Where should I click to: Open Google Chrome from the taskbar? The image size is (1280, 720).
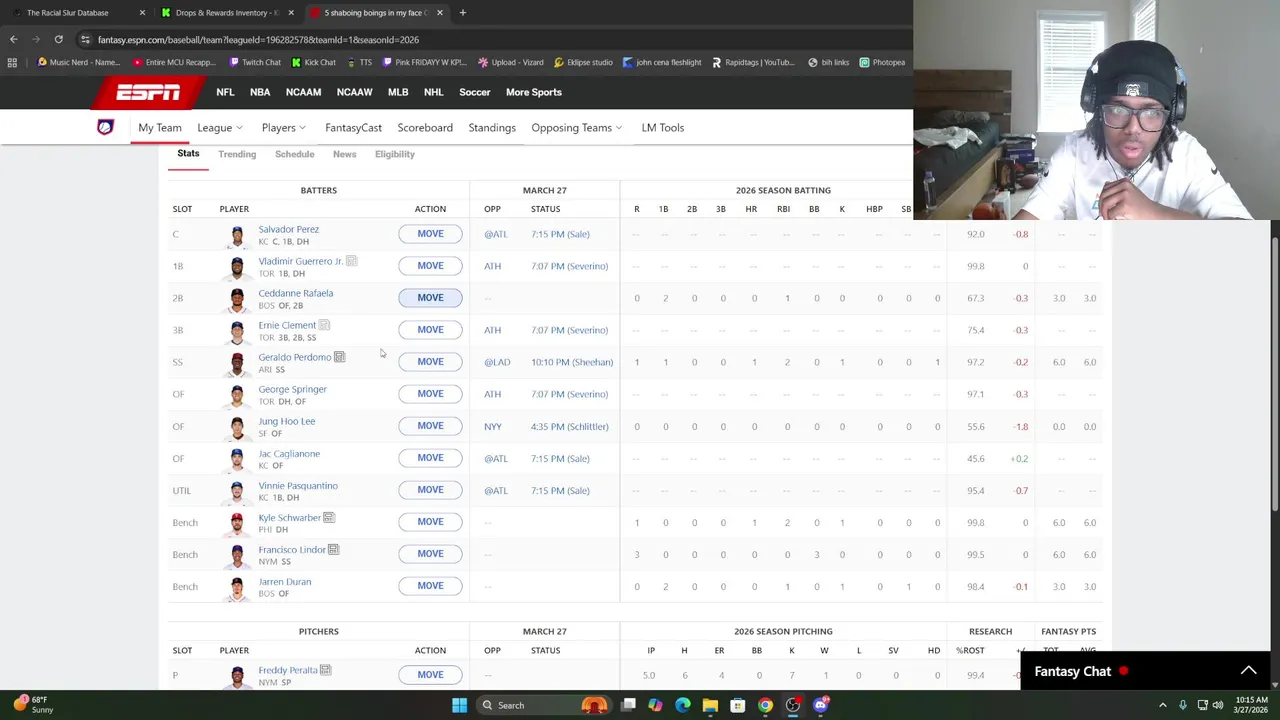(x=765, y=705)
